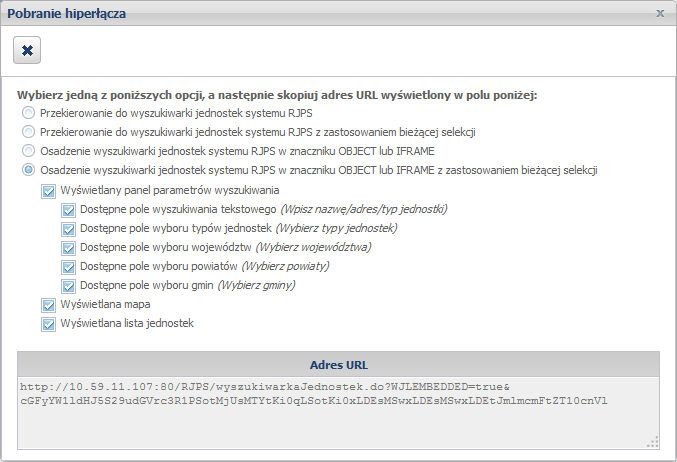677x462 pixels.
Task: Uncheck Dostępne pole wyboru powiatów
Action: click(x=68, y=267)
